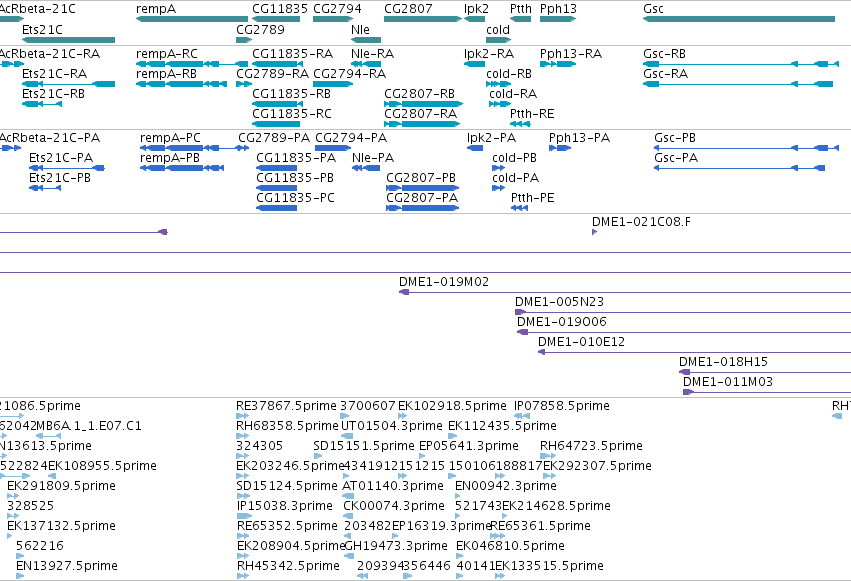Select the CG2807 gene bar

click(423, 19)
